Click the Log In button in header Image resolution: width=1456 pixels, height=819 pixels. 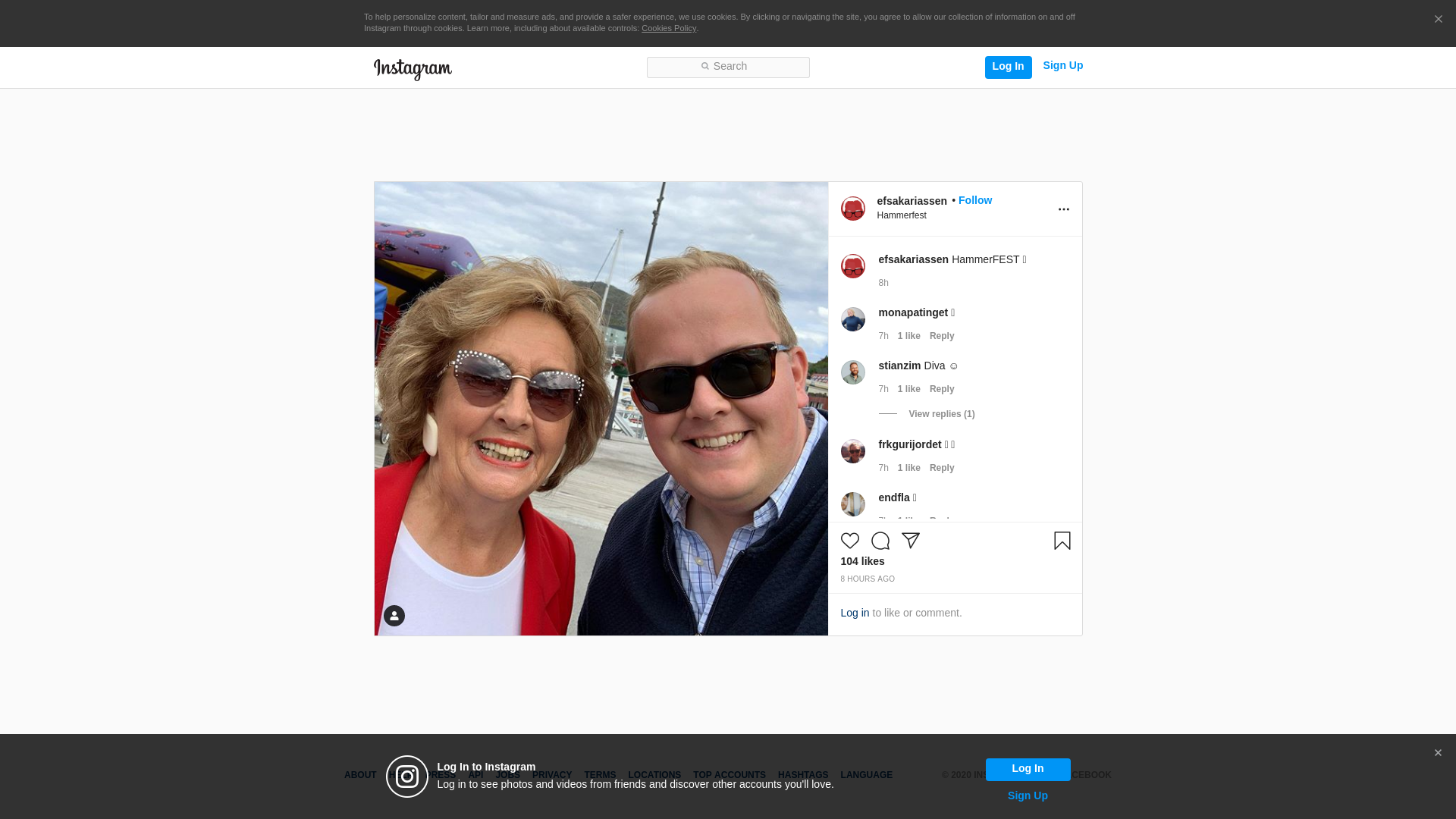click(x=1008, y=67)
